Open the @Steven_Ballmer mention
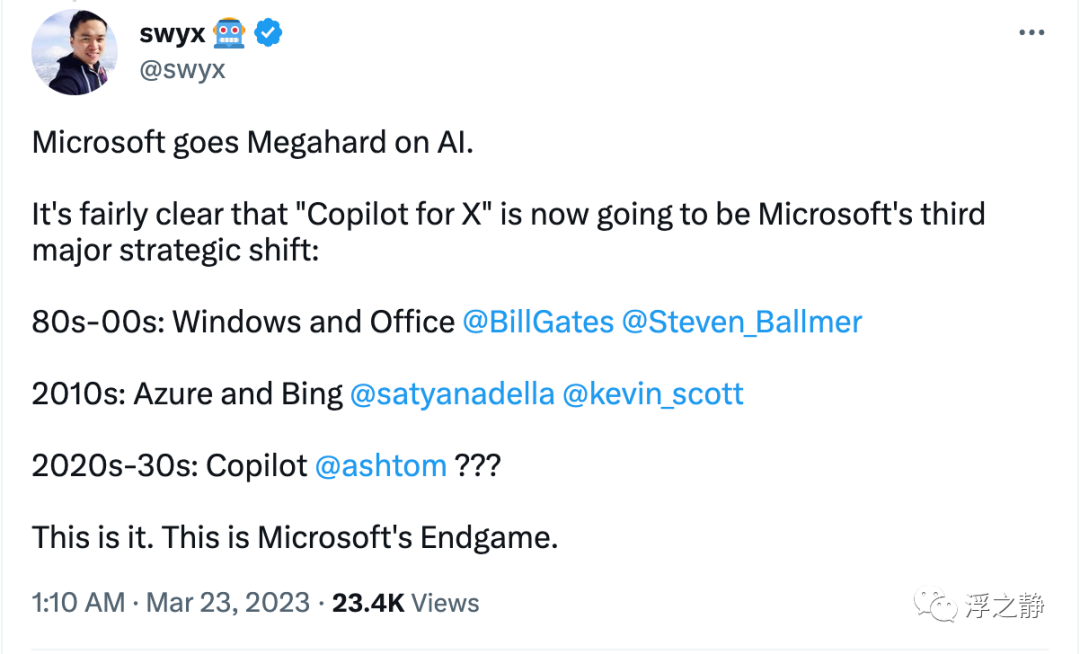 [x=741, y=322]
